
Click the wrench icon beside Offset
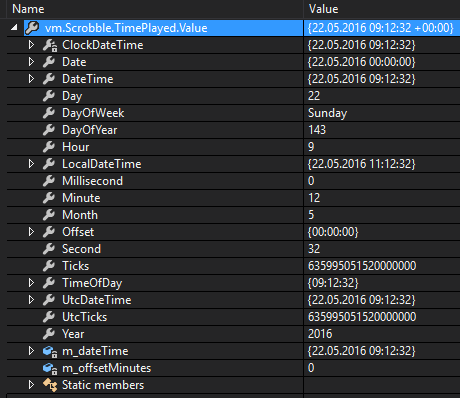[x=49, y=232]
